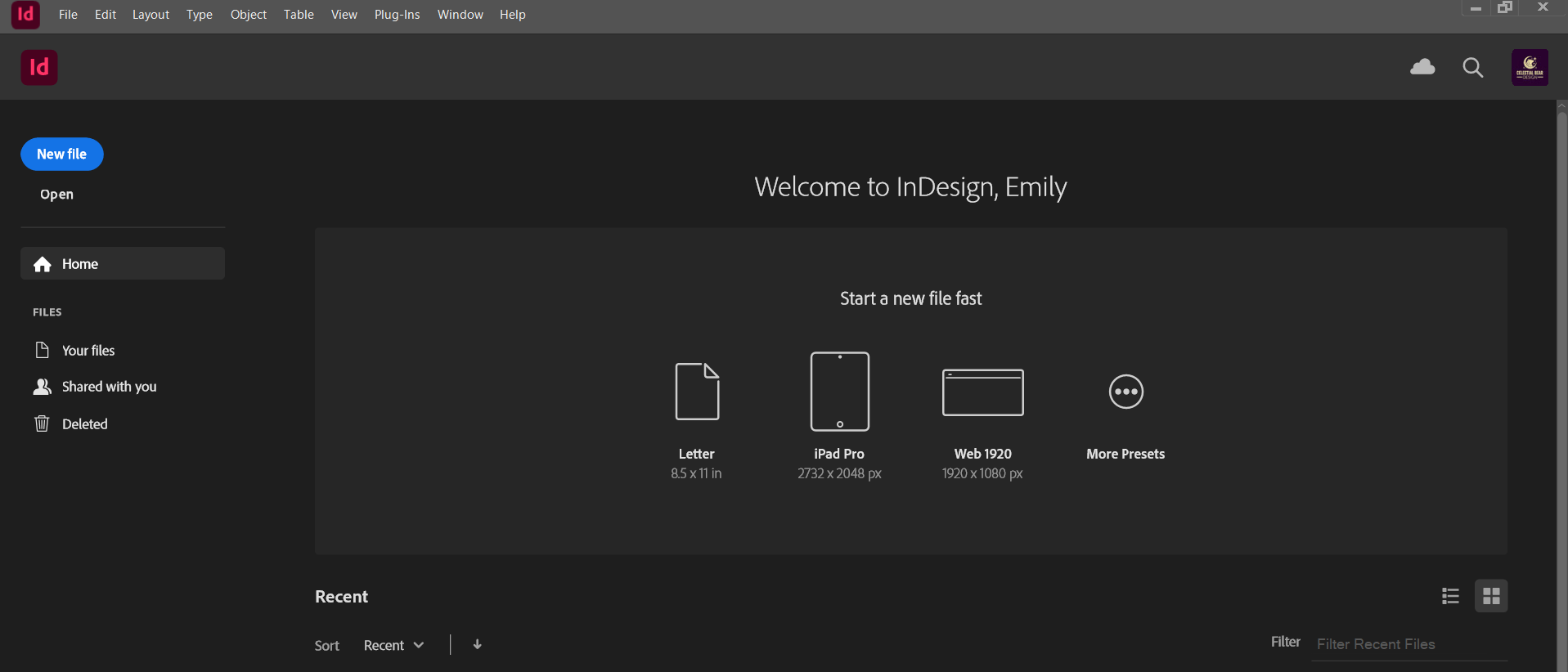Click the Deleted trash can icon

point(42,423)
